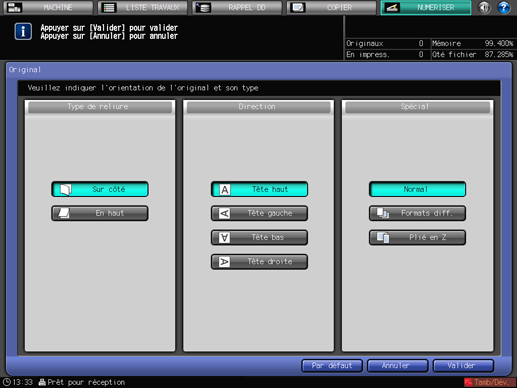Viewport: 517px width, 388px height.
Task: Click the Appuyer sur [Valider] message
Action: click(x=109, y=28)
